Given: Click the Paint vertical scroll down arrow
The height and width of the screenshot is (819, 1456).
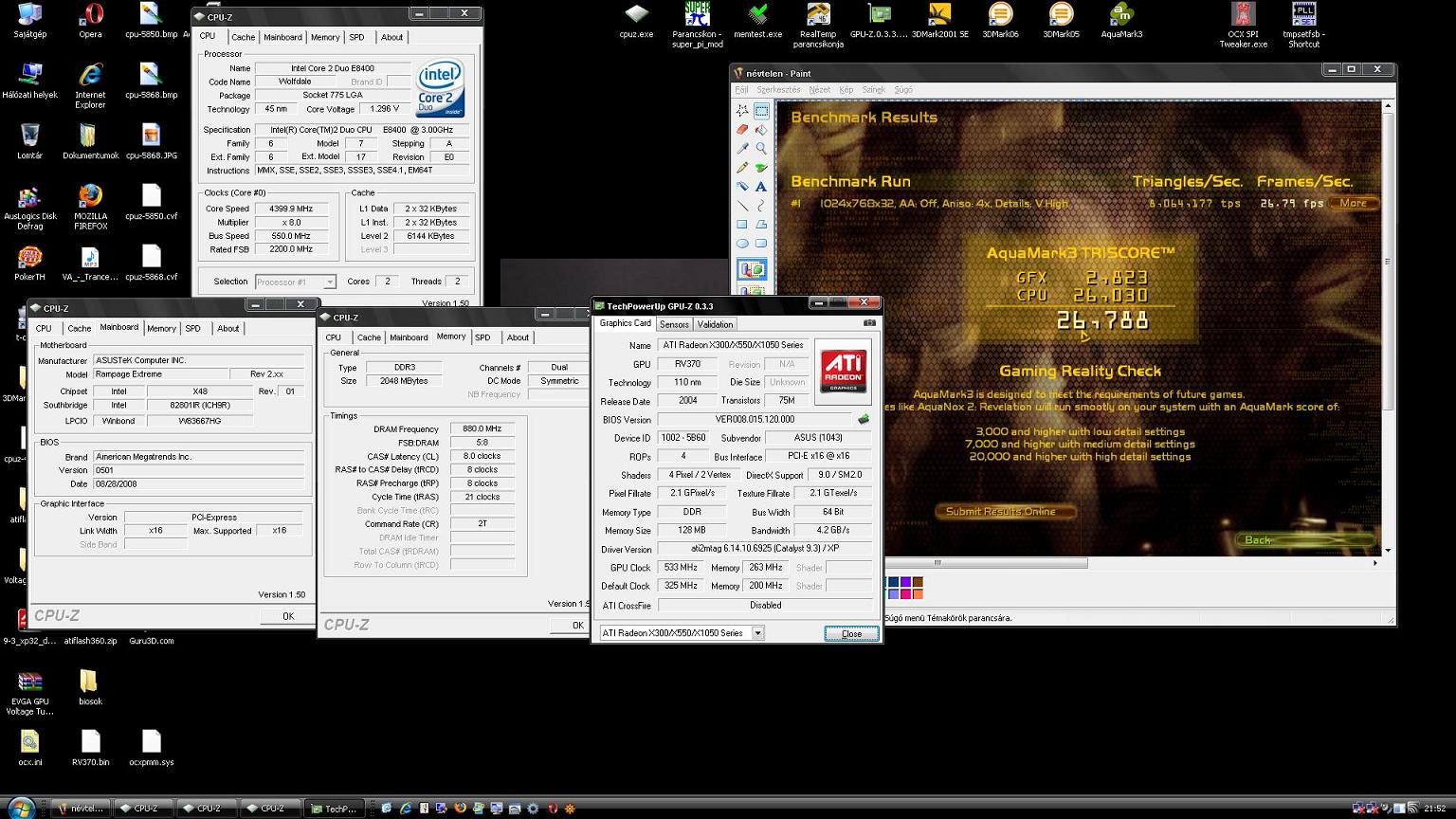Looking at the screenshot, I should point(1389,550).
